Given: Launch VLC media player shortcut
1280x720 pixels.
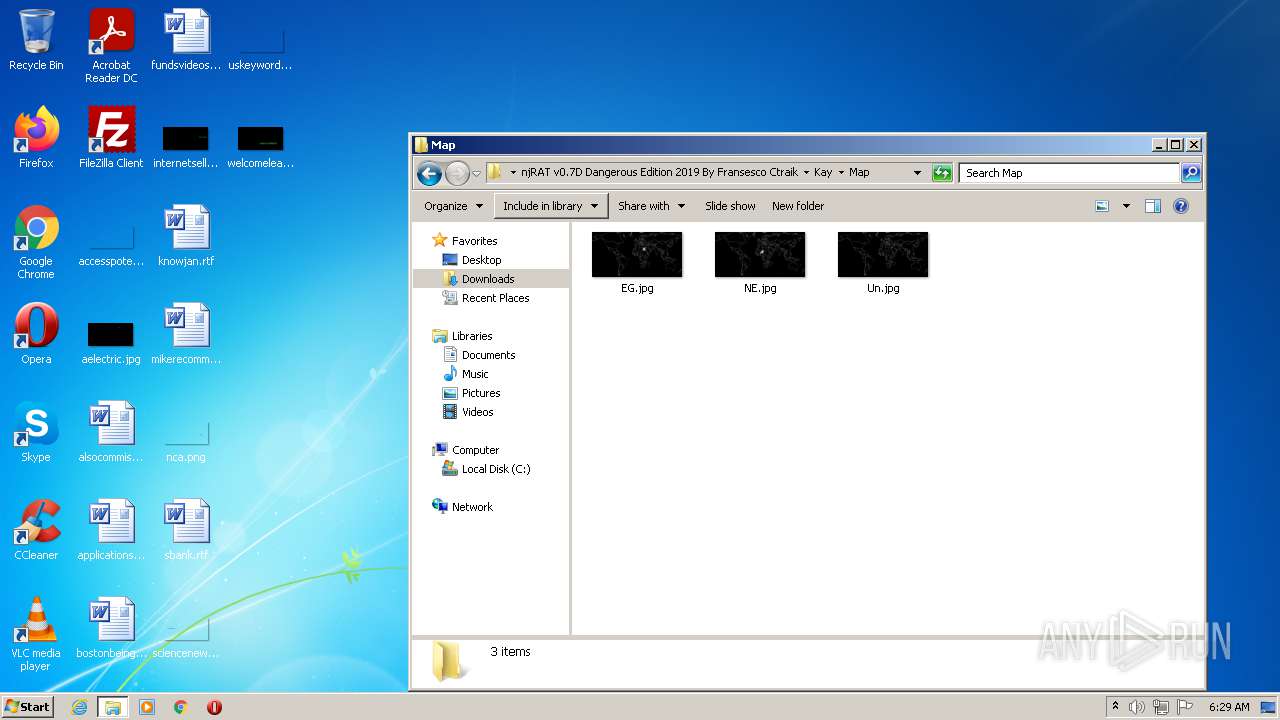Looking at the screenshot, I should pyautogui.click(x=36, y=634).
